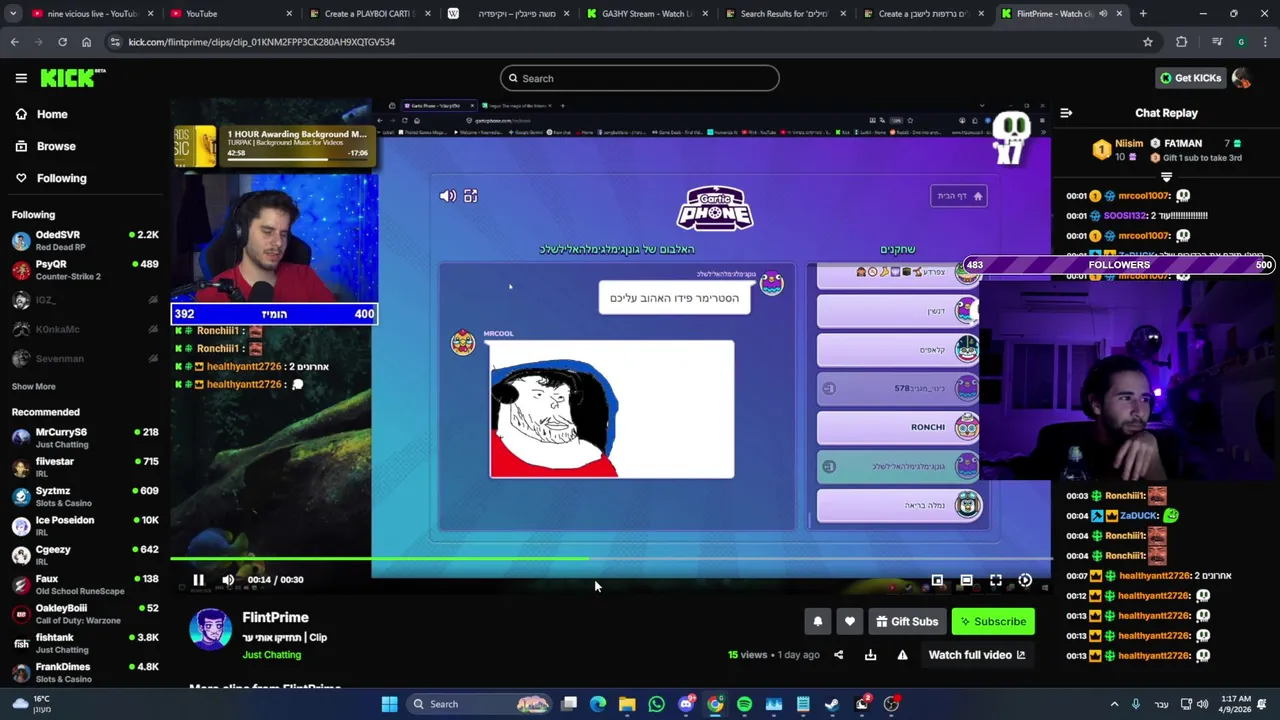Viewport: 1280px width, 720px height.
Task: Open PsyQR's followed channel
Action: point(85,270)
